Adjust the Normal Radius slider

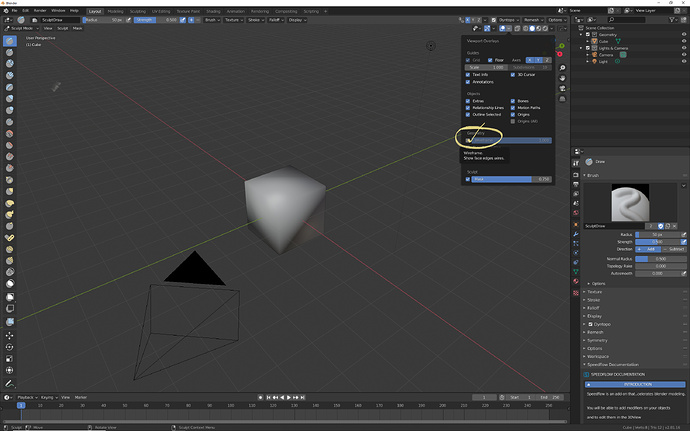[661, 259]
